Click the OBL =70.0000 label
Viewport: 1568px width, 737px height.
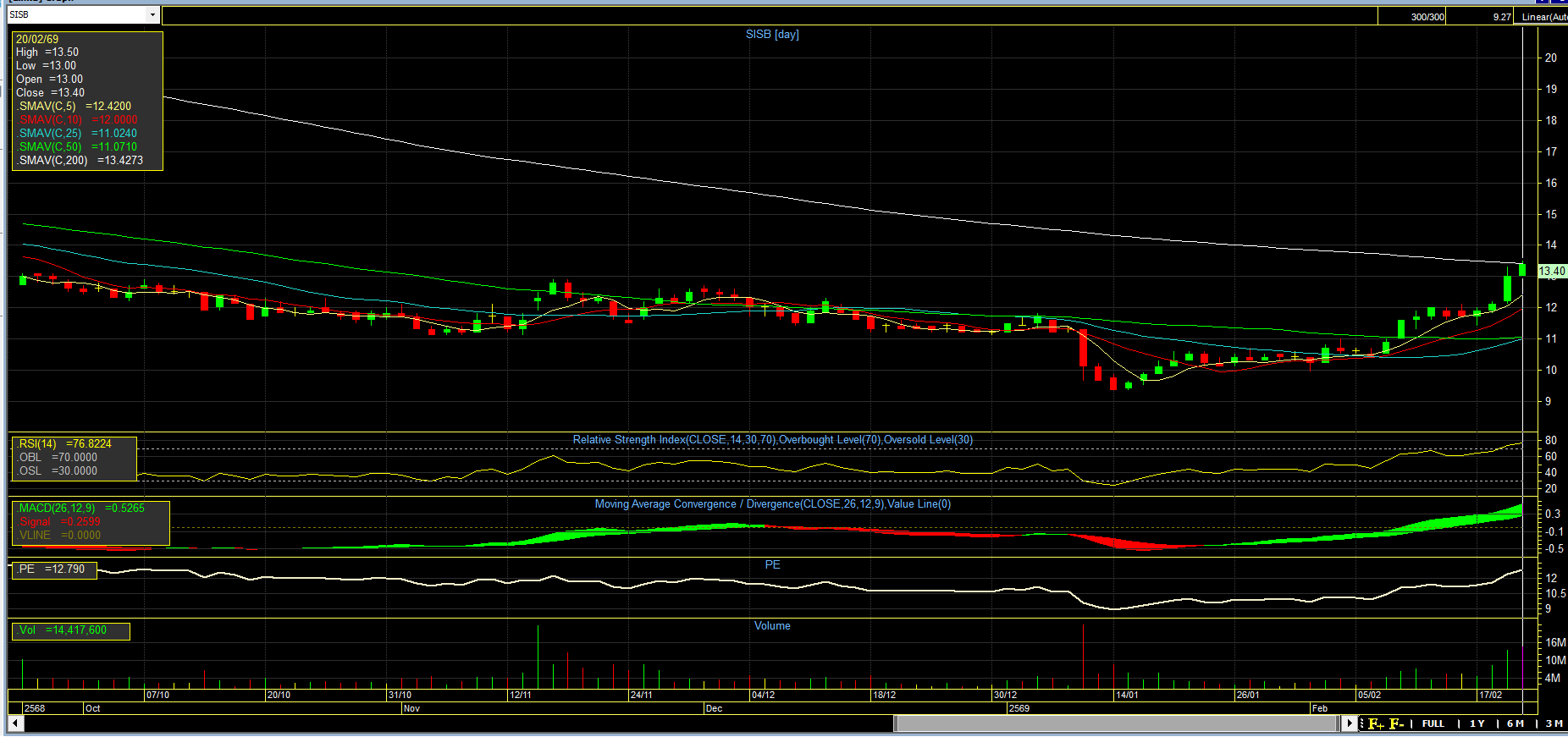(x=58, y=457)
